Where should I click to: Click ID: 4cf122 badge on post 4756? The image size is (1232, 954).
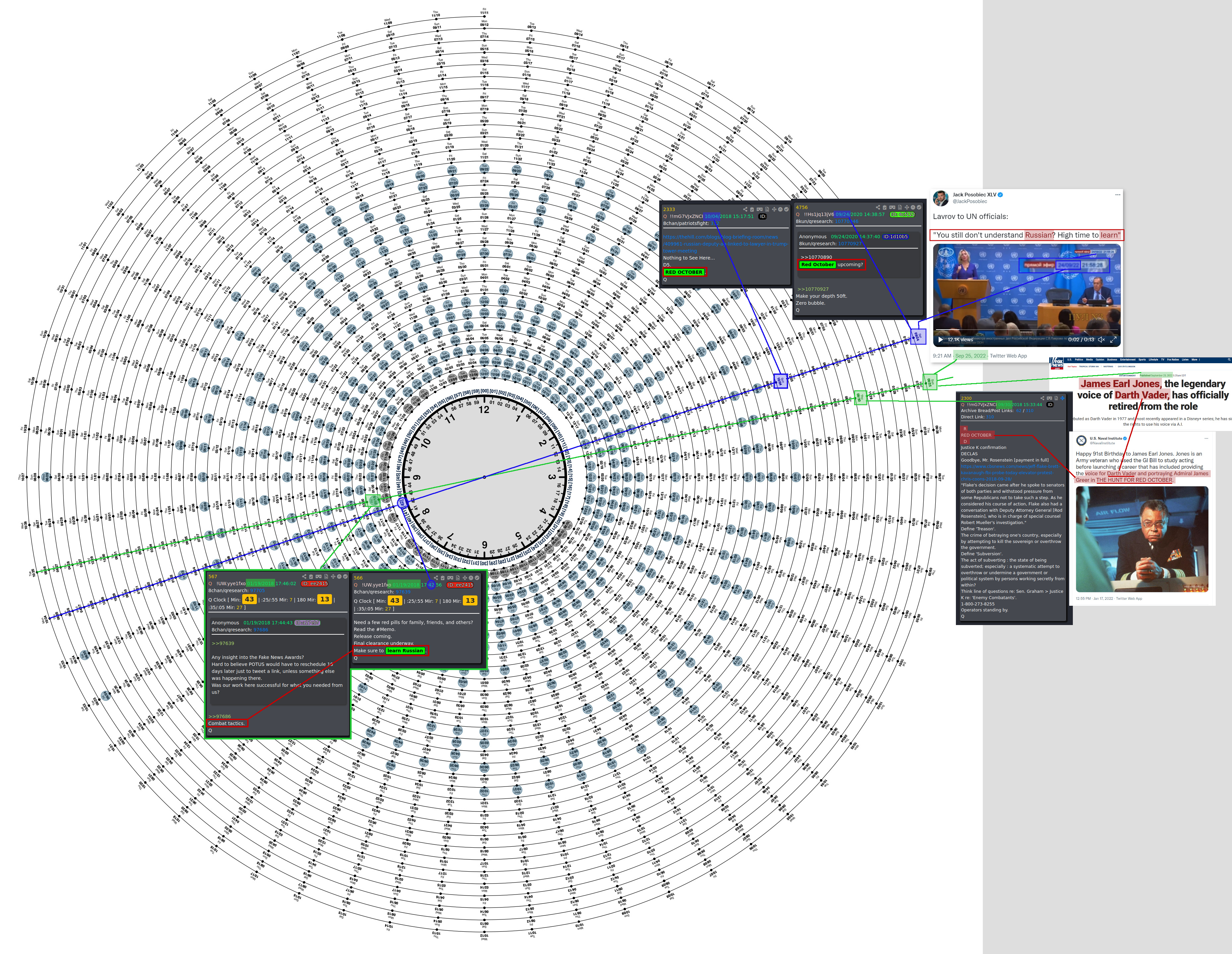click(902, 214)
